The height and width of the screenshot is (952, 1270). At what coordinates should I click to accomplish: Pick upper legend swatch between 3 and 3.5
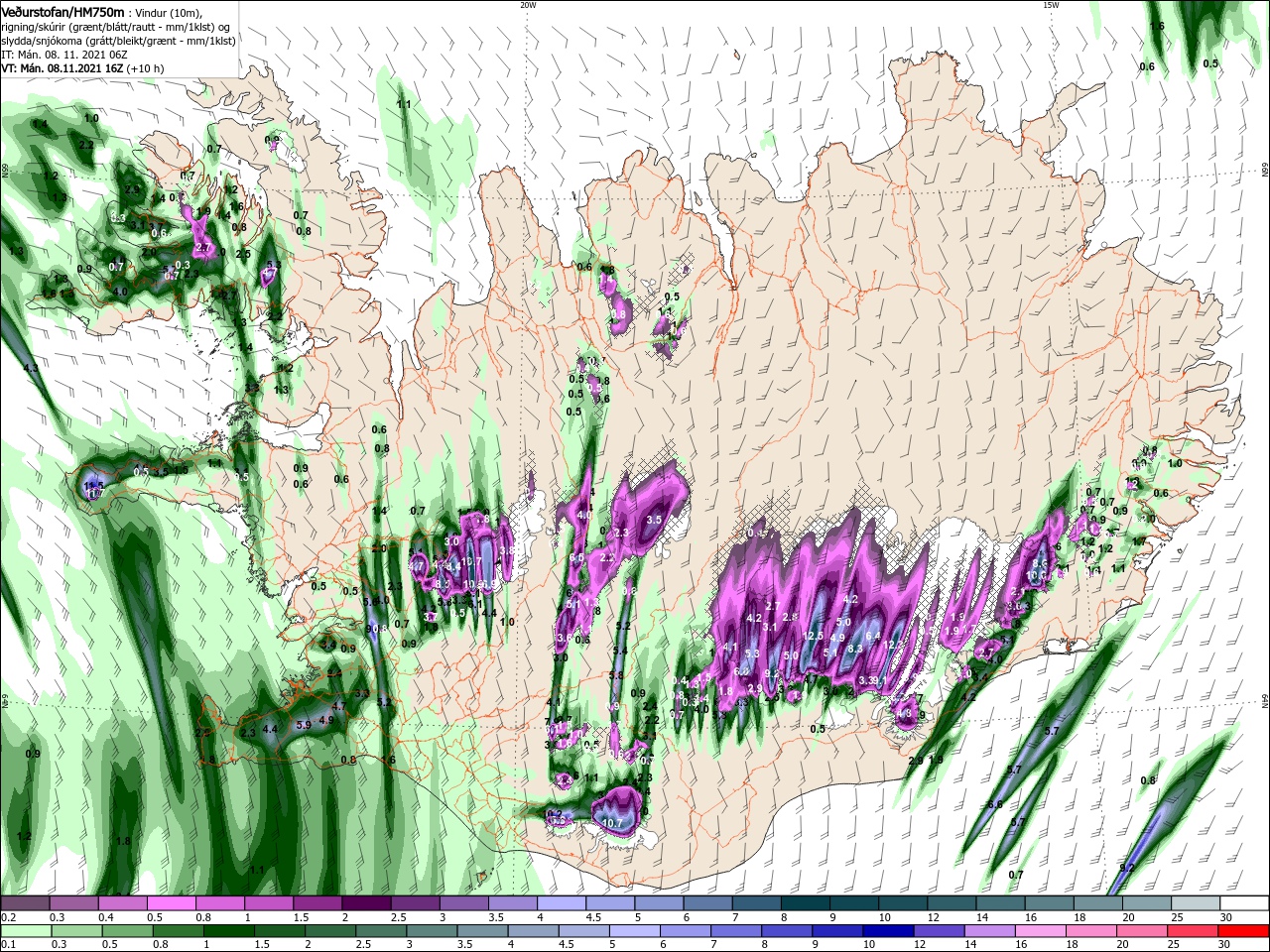[463, 903]
